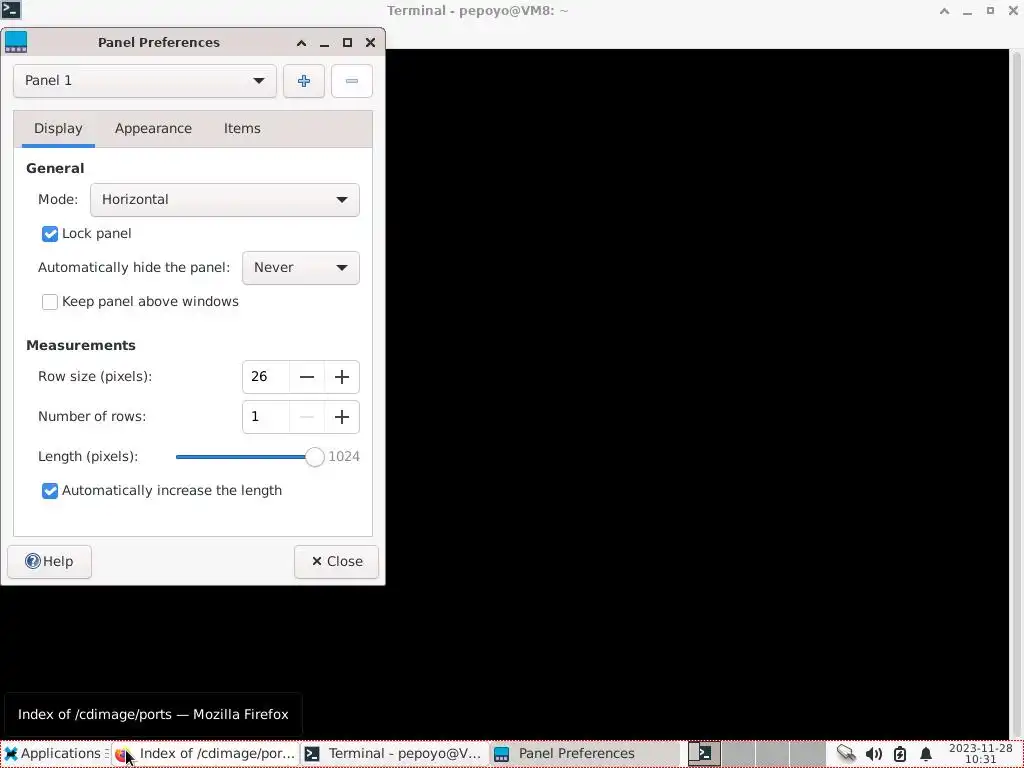1024x768 pixels.
Task: Click the notification bell tray icon
Action: [926, 754]
